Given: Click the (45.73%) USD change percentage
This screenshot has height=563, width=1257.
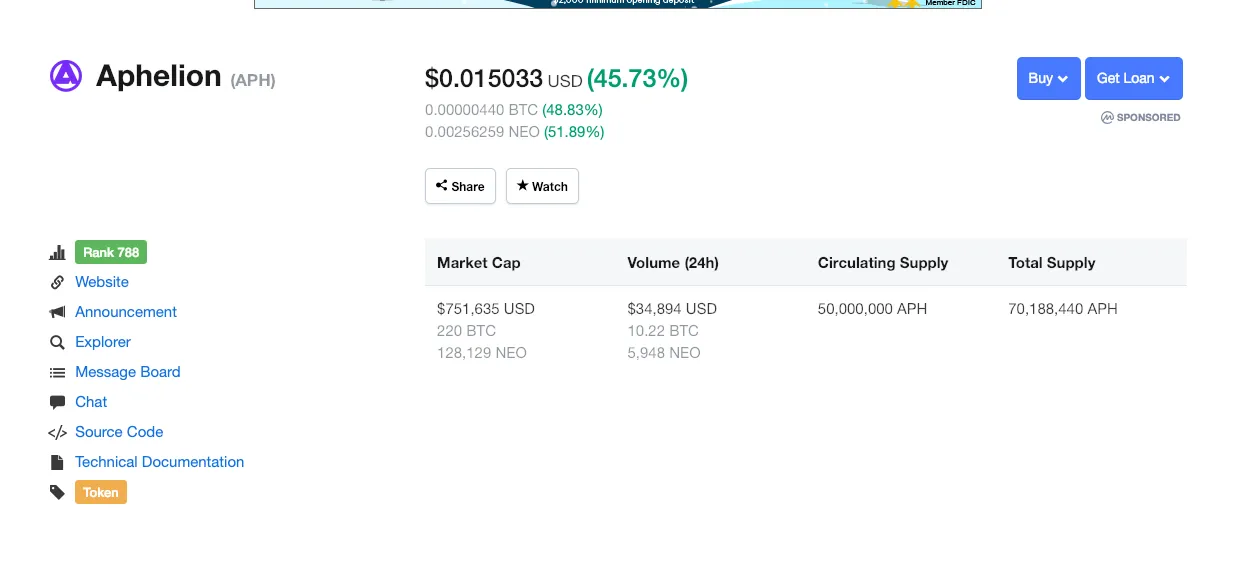Looking at the screenshot, I should click(638, 78).
